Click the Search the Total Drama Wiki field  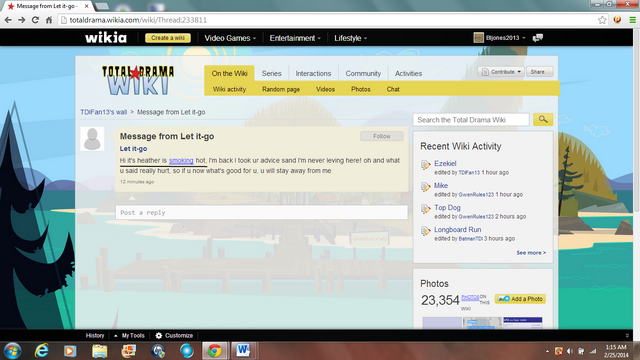(x=471, y=120)
